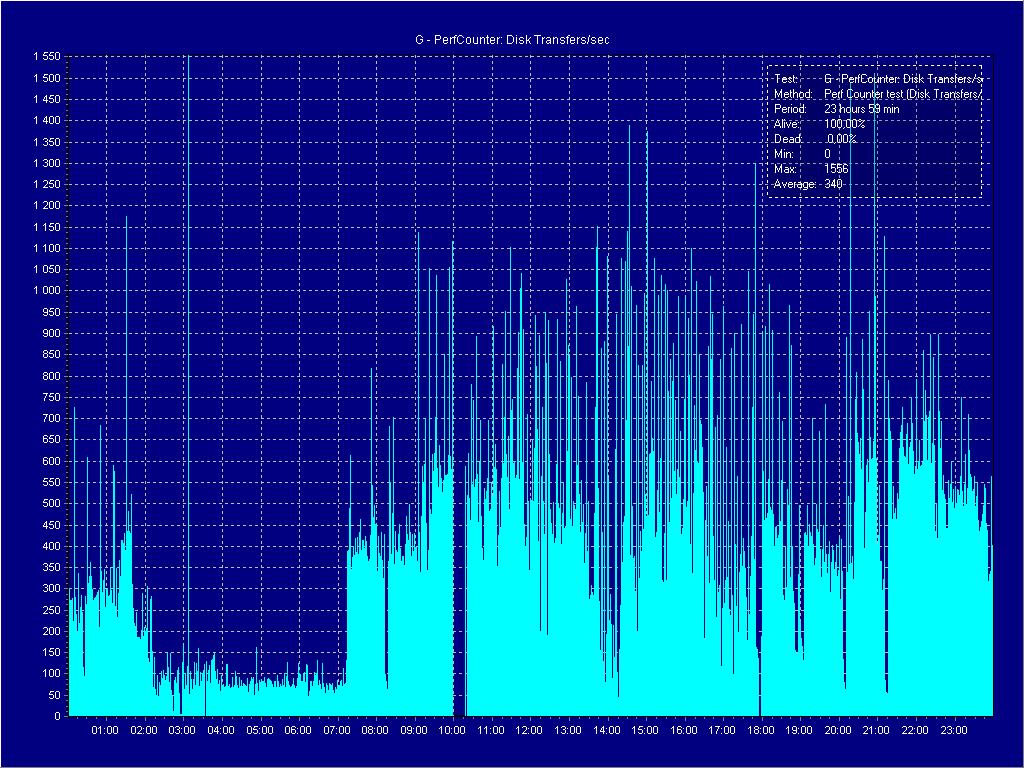
Task: Click the 15:00 time axis label
Action: 645,731
